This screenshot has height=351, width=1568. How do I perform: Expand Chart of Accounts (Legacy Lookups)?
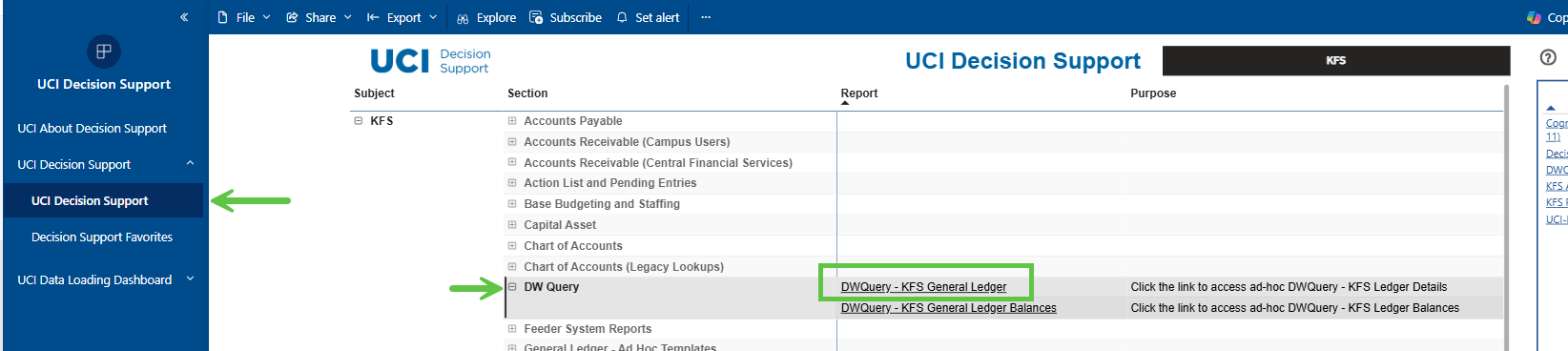(x=512, y=267)
